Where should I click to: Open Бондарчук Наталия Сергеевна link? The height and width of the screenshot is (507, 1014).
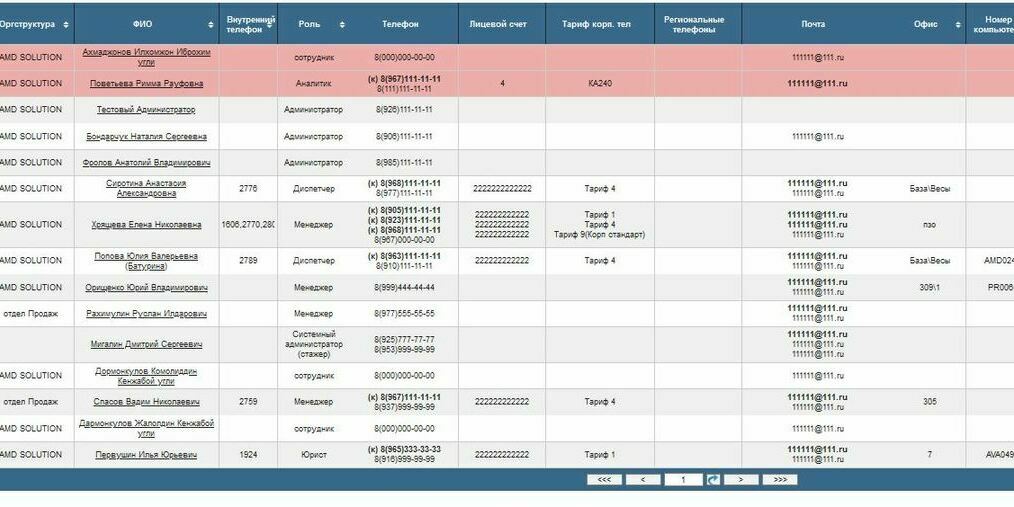click(x=146, y=136)
